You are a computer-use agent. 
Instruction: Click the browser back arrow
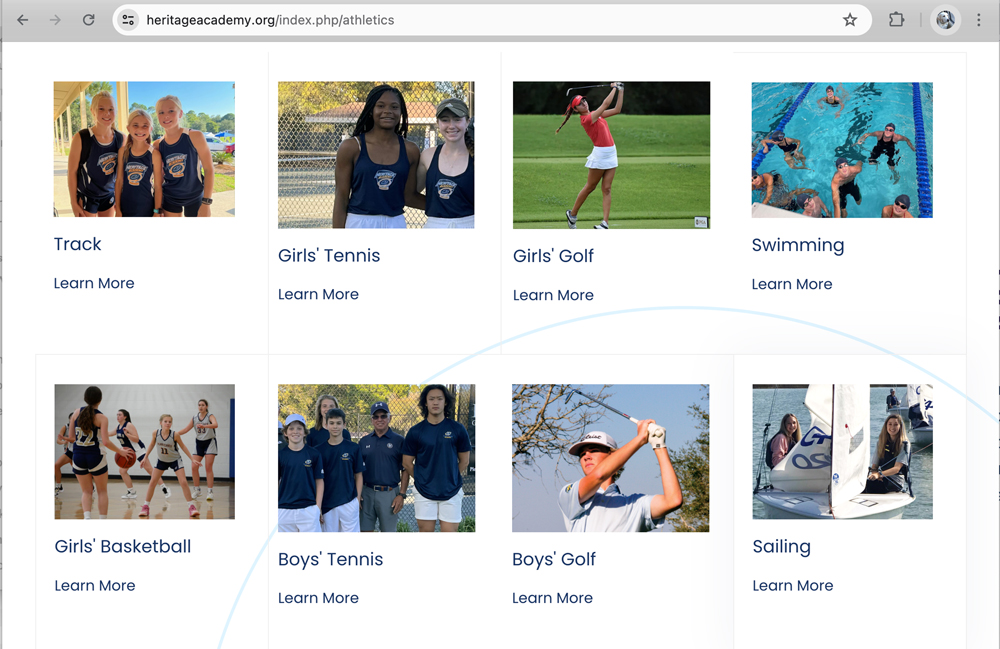click(22, 20)
